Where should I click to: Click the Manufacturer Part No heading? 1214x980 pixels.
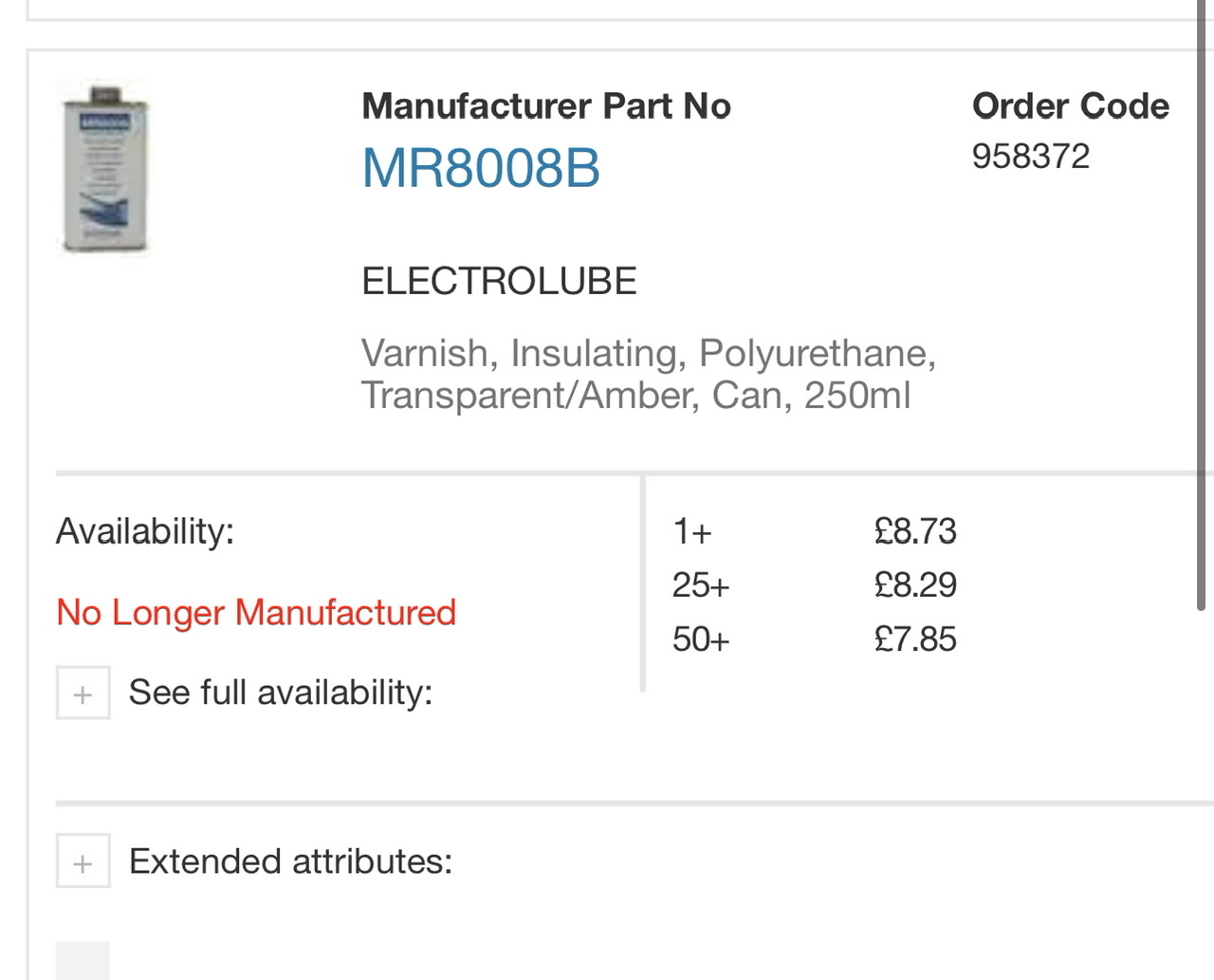pos(546,106)
